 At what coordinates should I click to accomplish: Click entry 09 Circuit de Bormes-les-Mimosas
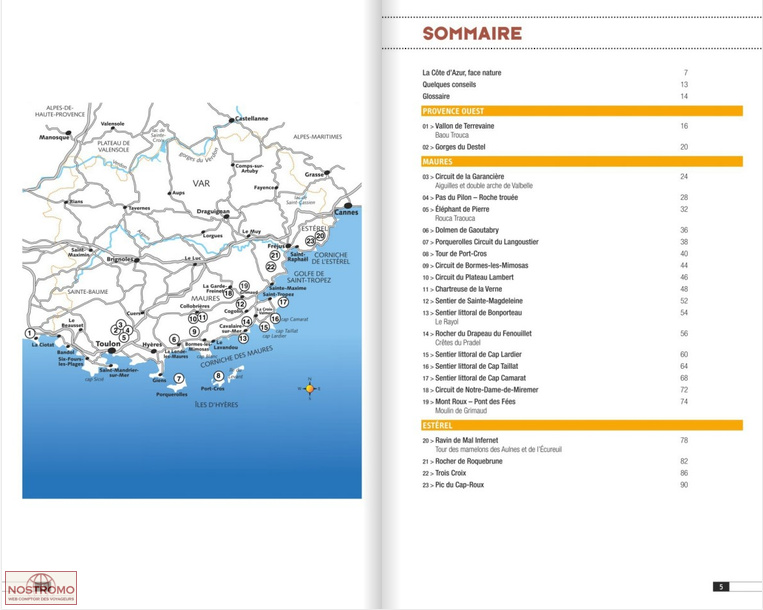click(475, 266)
